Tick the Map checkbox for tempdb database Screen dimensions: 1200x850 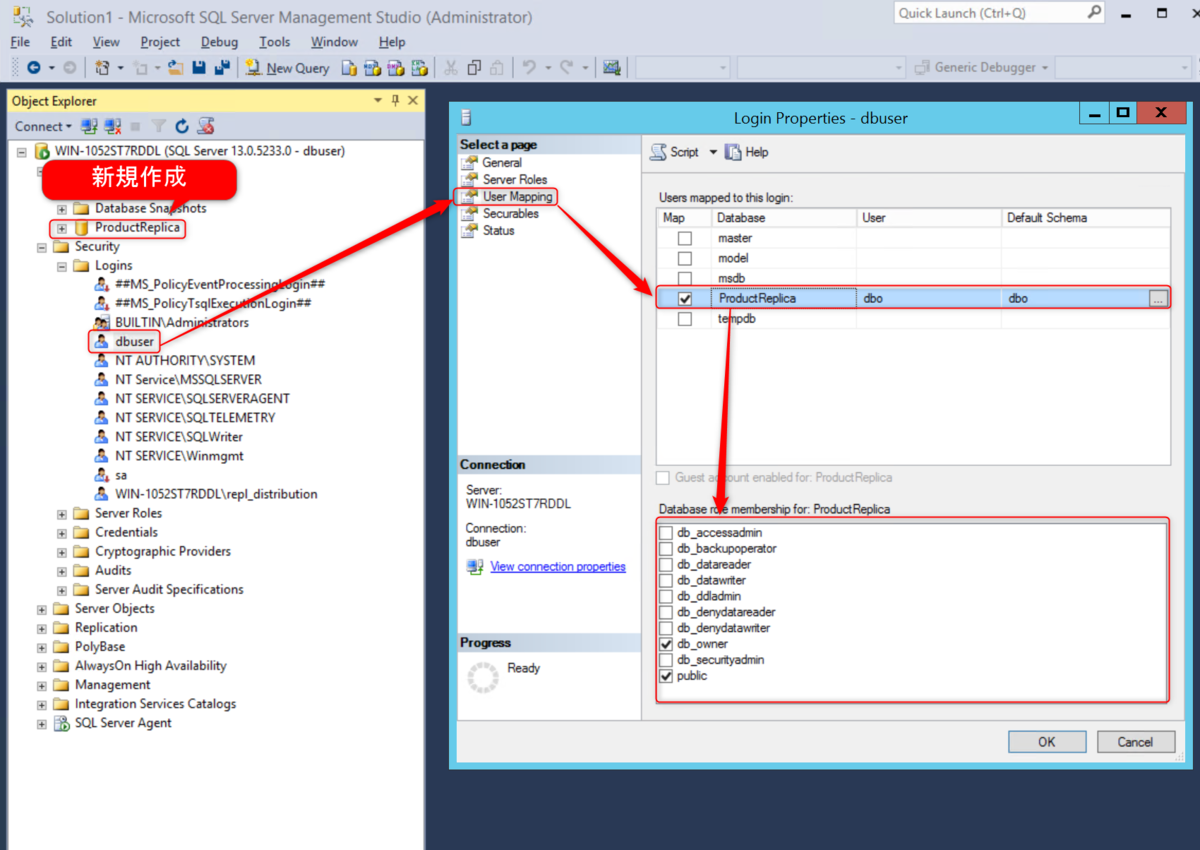click(x=685, y=320)
